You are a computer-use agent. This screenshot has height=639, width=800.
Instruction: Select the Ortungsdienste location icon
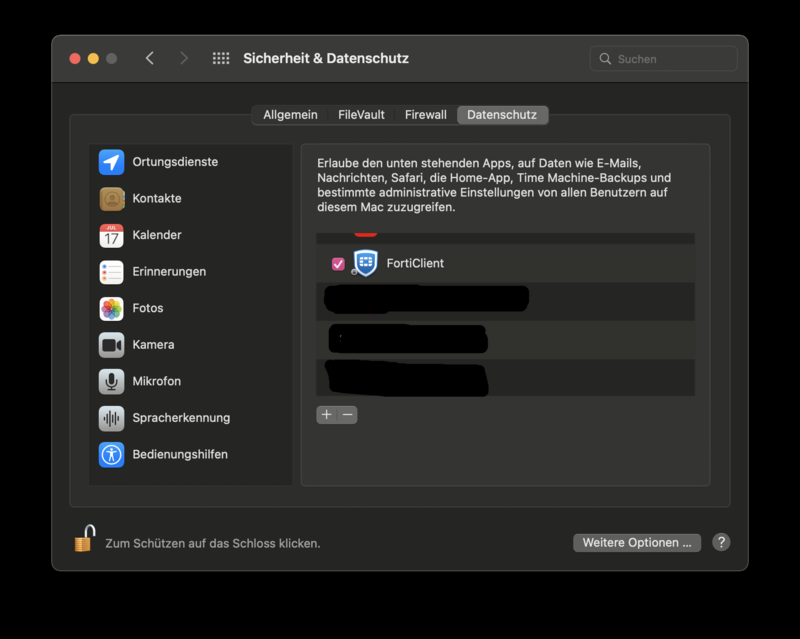(x=111, y=162)
